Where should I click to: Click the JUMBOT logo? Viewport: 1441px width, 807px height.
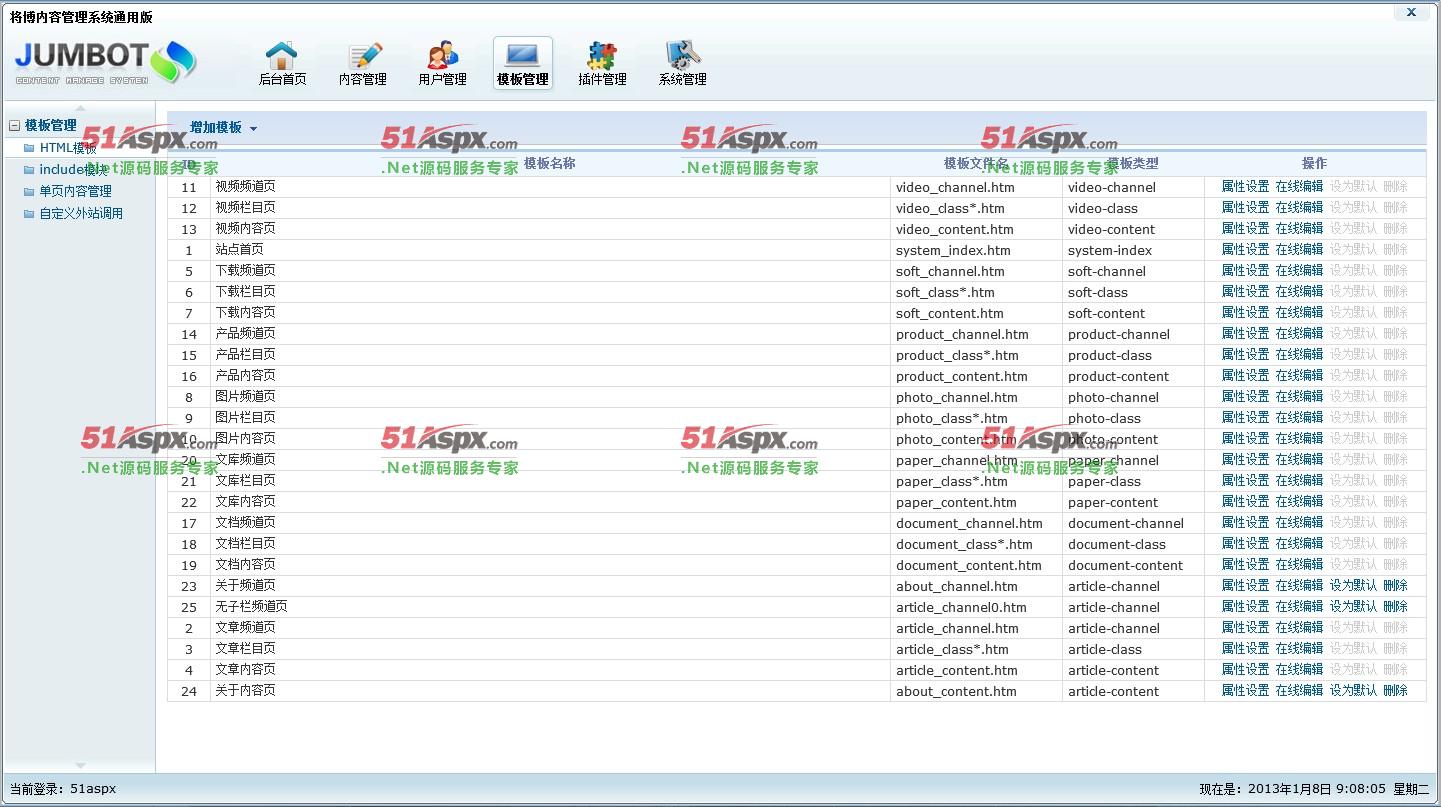105,62
